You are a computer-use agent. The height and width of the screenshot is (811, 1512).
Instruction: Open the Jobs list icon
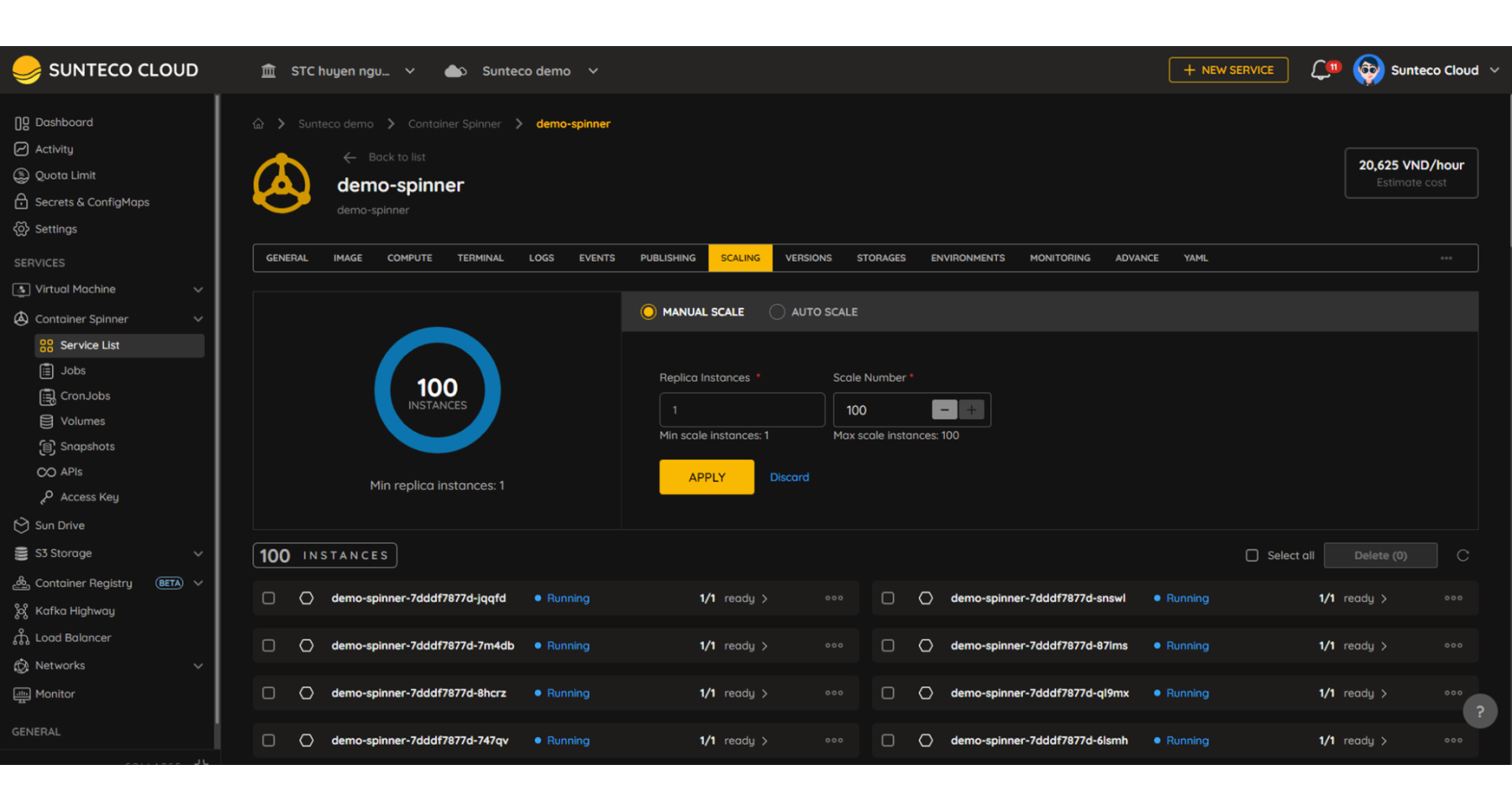47,370
